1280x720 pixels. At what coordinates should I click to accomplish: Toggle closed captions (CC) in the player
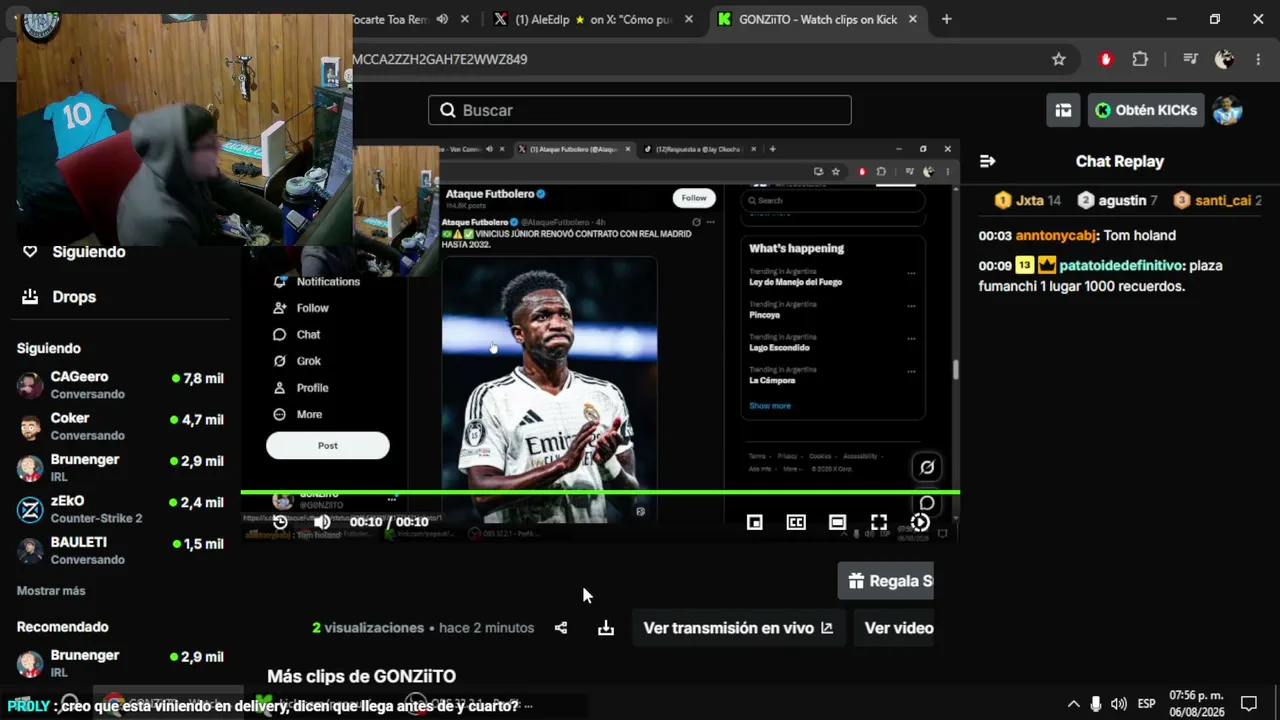click(796, 522)
